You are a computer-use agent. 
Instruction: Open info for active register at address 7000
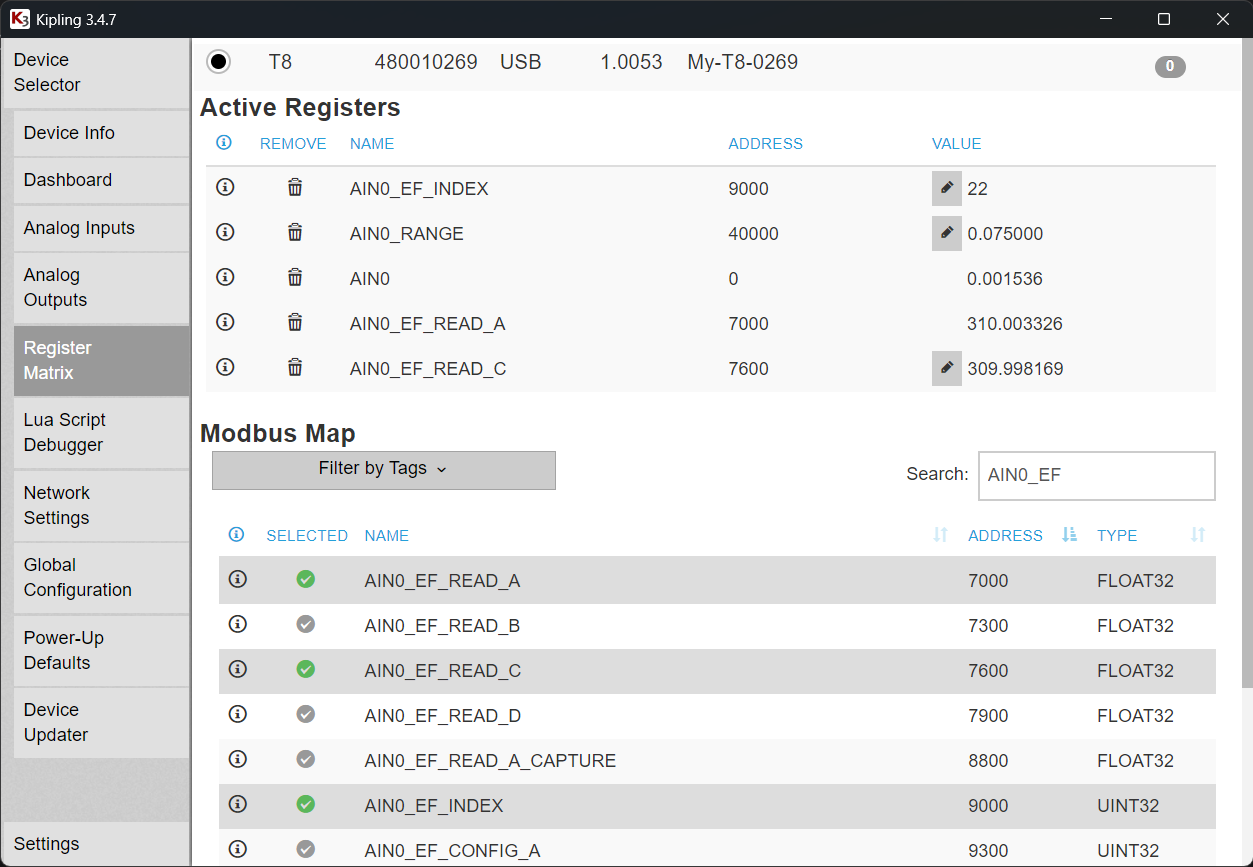click(x=225, y=322)
